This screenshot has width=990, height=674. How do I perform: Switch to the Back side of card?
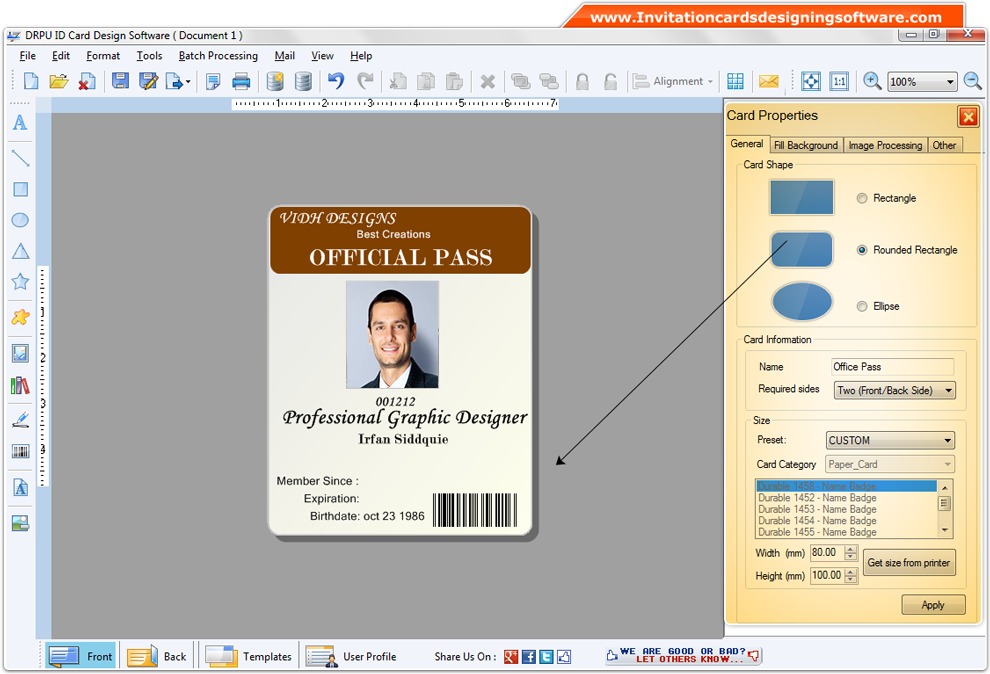click(158, 656)
